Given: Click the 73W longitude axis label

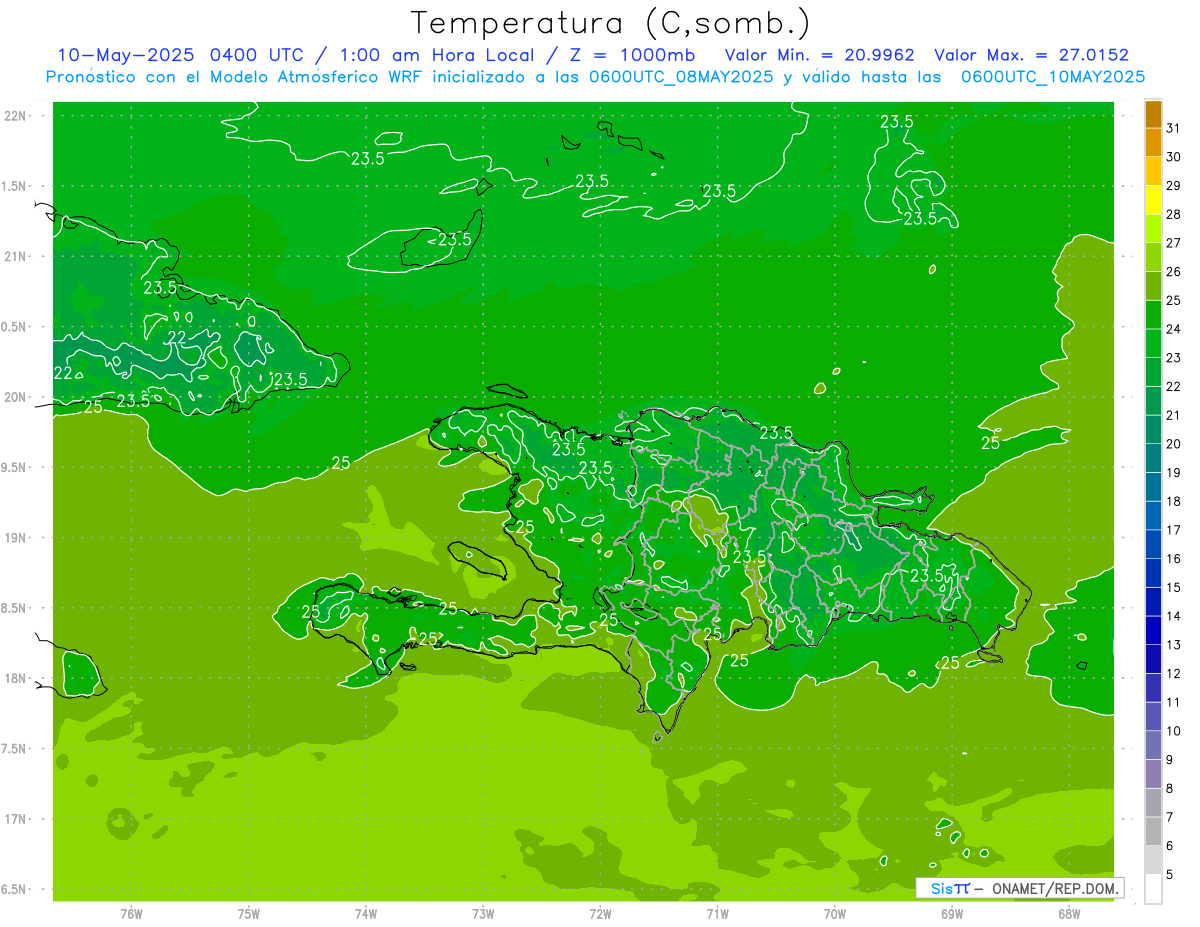Looking at the screenshot, I should coord(483,913).
